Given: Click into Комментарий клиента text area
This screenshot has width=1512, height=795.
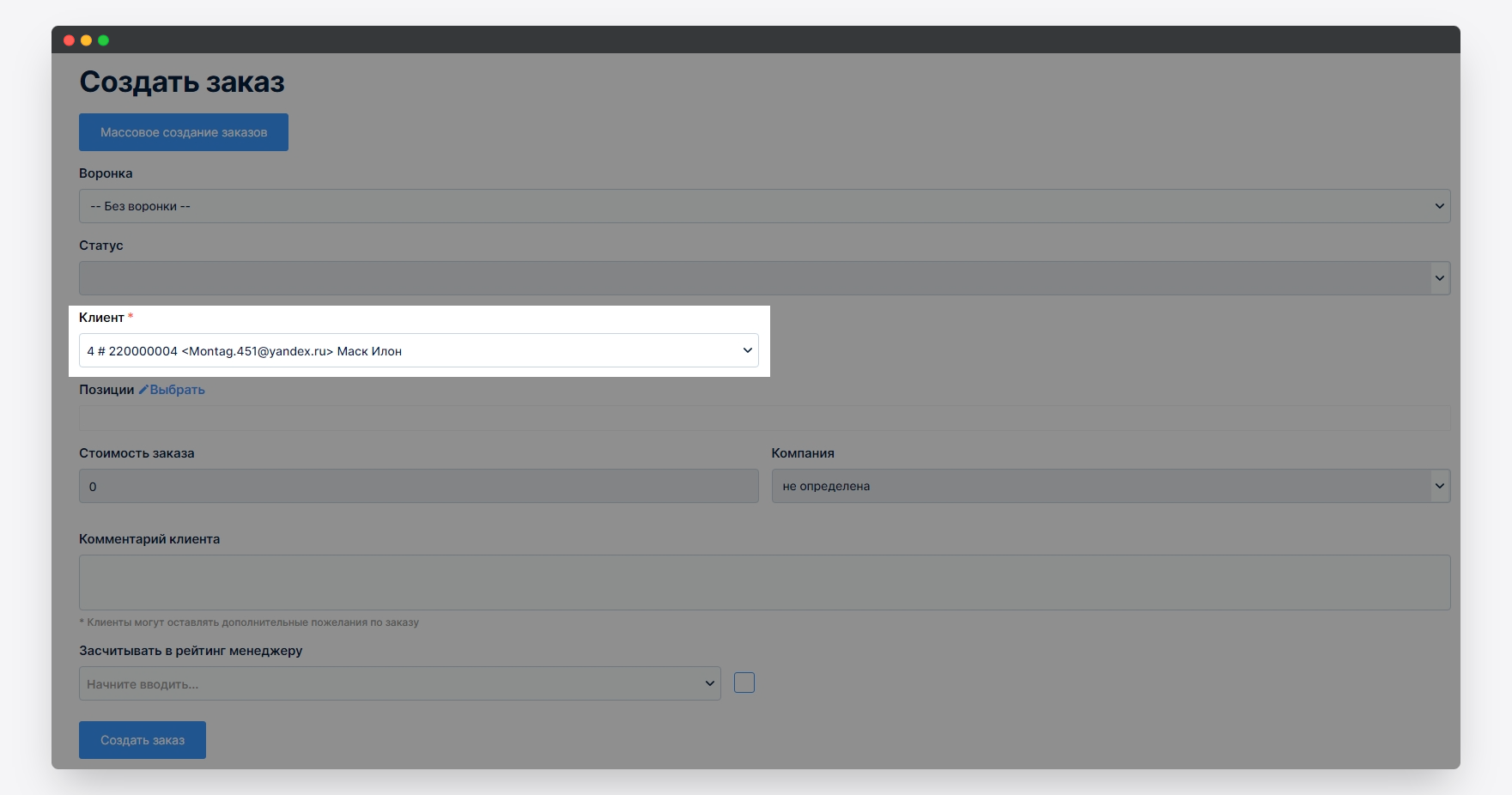Looking at the screenshot, I should tap(764, 582).
